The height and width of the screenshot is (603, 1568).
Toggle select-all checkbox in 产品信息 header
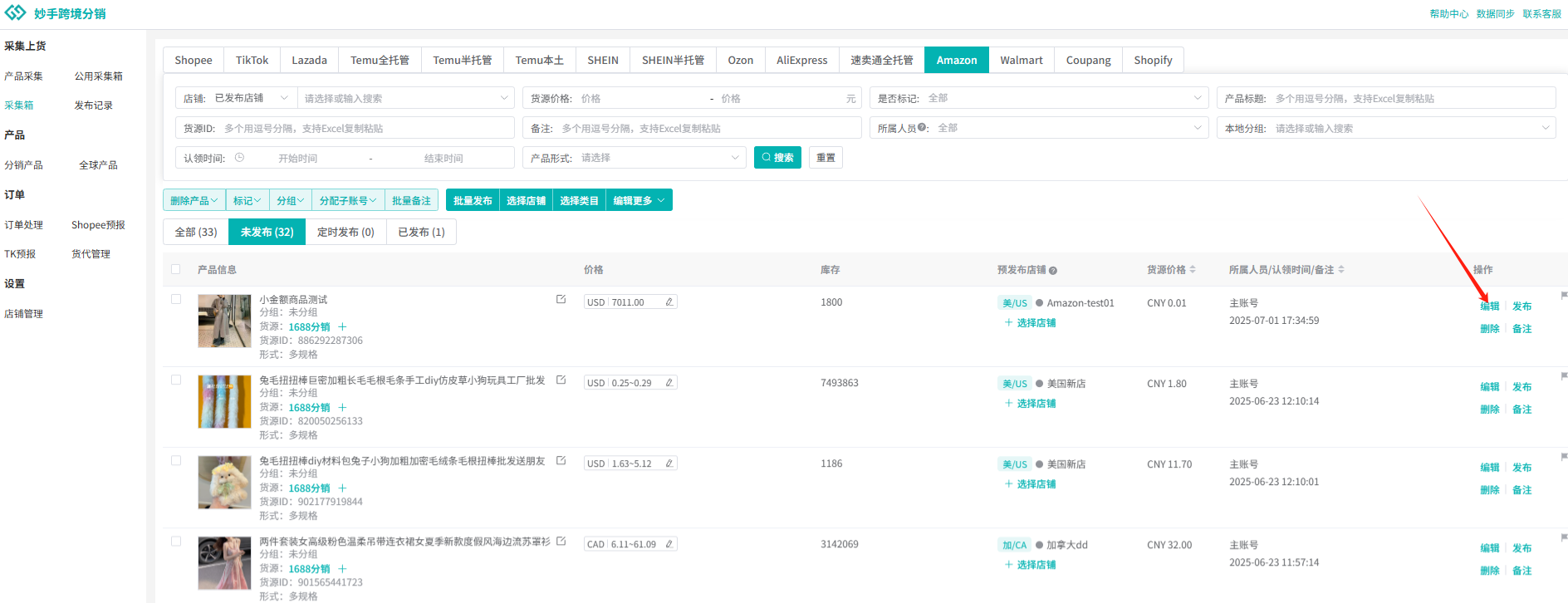pos(175,269)
